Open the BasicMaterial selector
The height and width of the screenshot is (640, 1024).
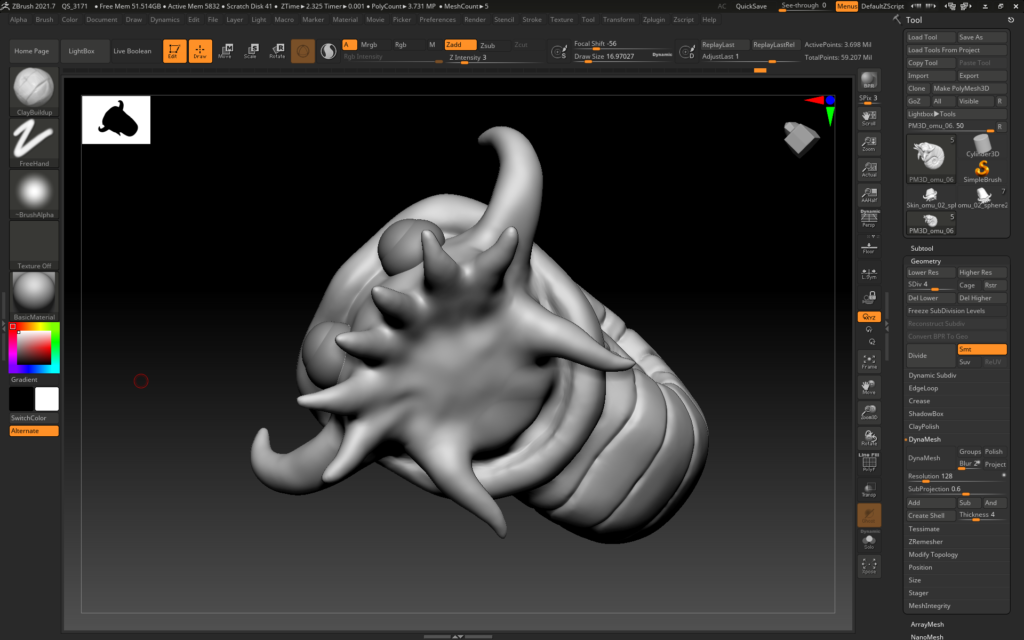tap(34, 296)
